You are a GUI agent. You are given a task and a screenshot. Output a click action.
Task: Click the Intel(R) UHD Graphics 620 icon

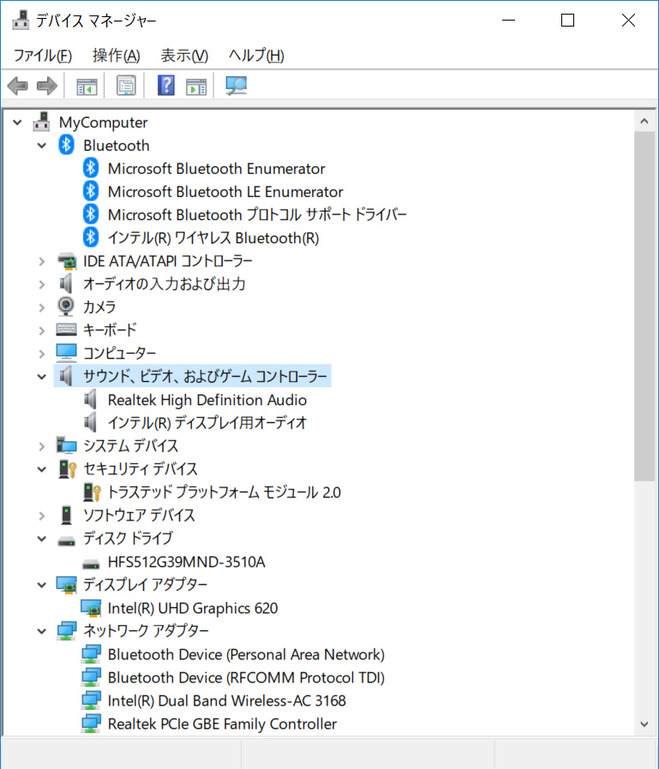pyautogui.click(x=91, y=608)
